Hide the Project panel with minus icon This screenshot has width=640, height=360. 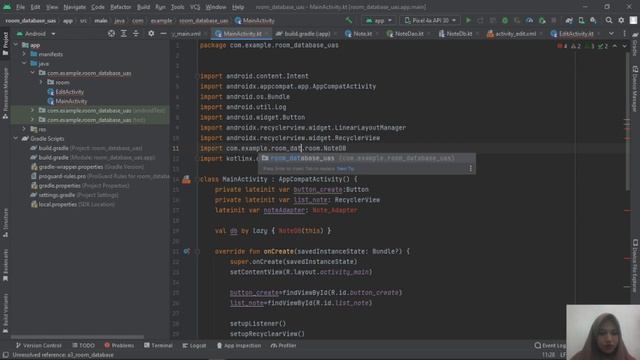[x=163, y=33]
